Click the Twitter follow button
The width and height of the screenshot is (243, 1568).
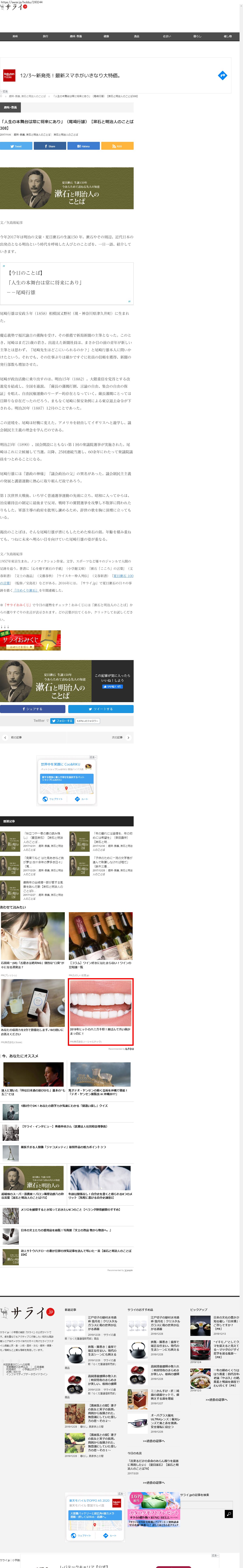(62, 721)
